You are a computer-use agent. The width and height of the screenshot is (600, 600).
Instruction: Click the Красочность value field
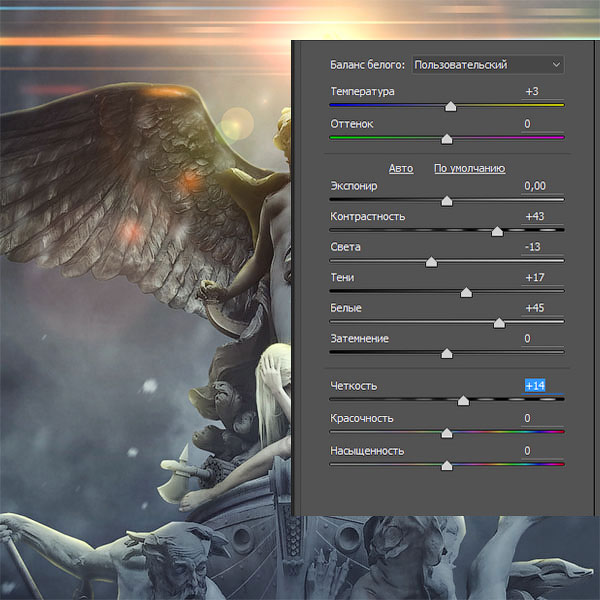tap(542, 418)
